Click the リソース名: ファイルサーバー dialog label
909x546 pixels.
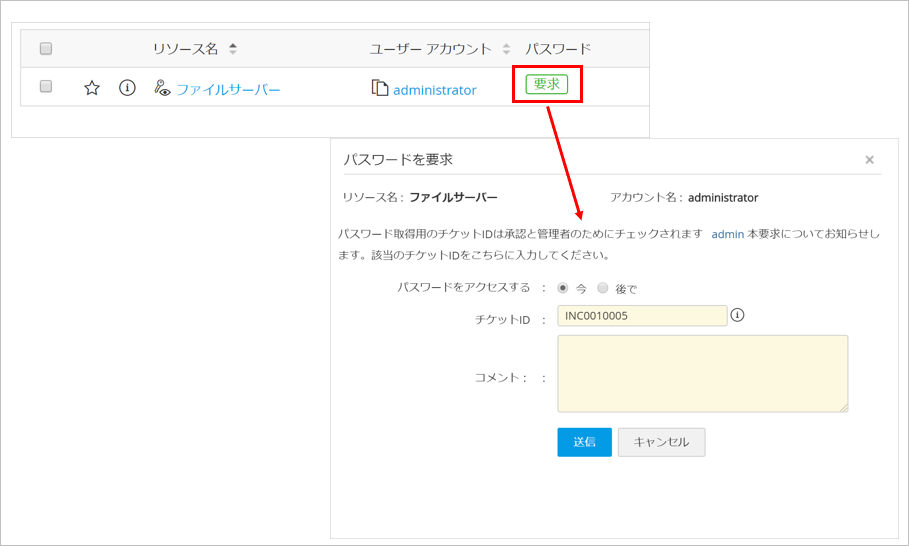pyautogui.click(x=420, y=198)
